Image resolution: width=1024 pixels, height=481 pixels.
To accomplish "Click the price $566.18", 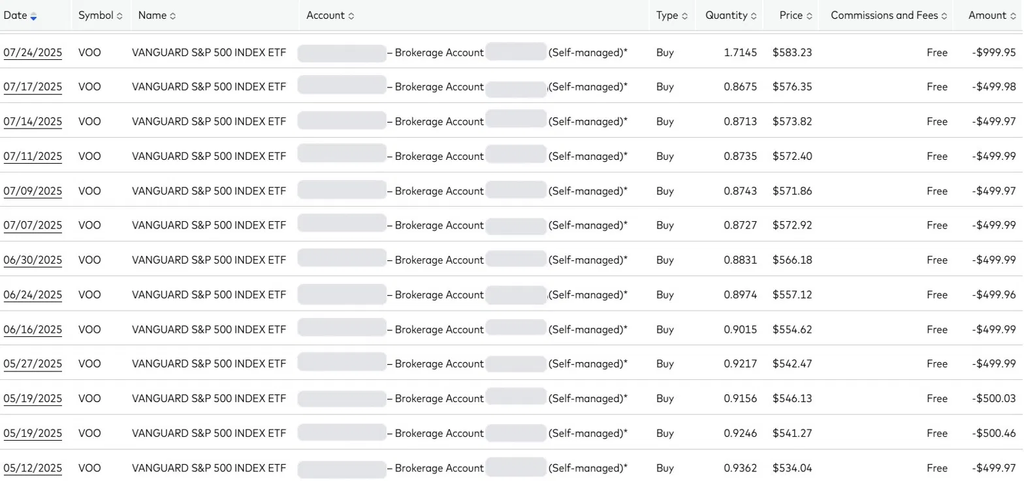I will point(792,260).
